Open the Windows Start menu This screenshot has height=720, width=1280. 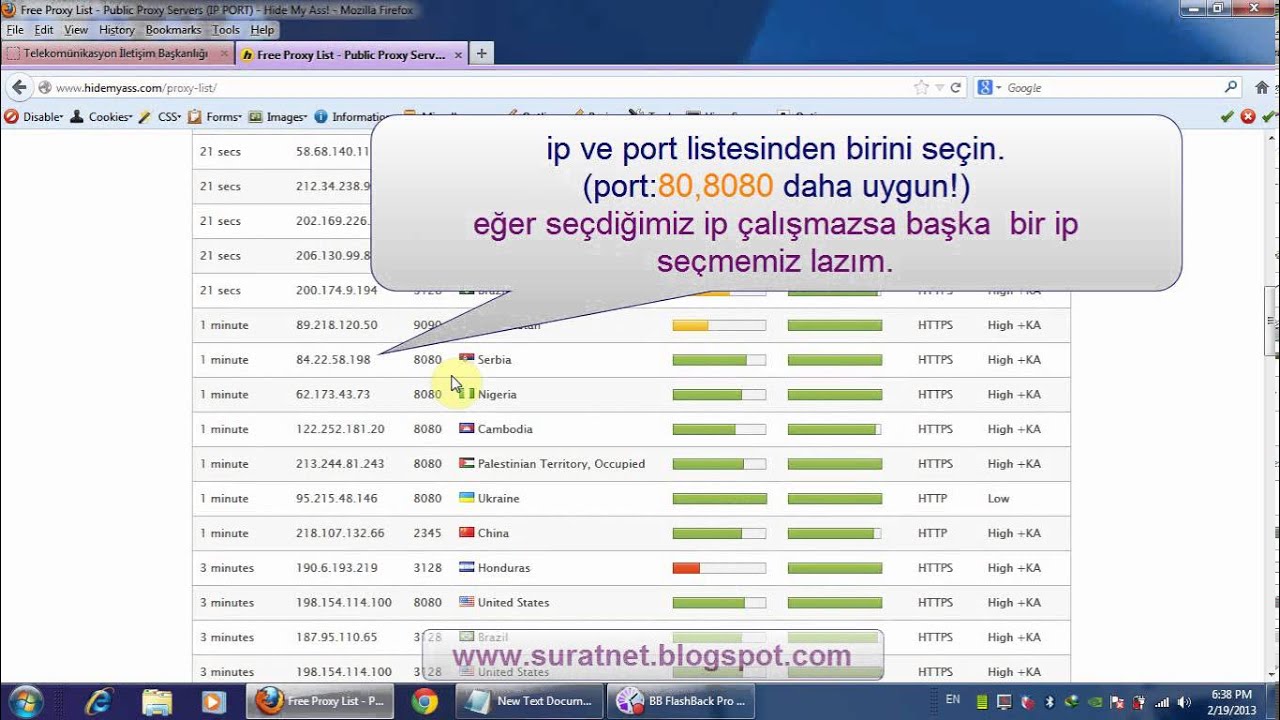(24, 701)
